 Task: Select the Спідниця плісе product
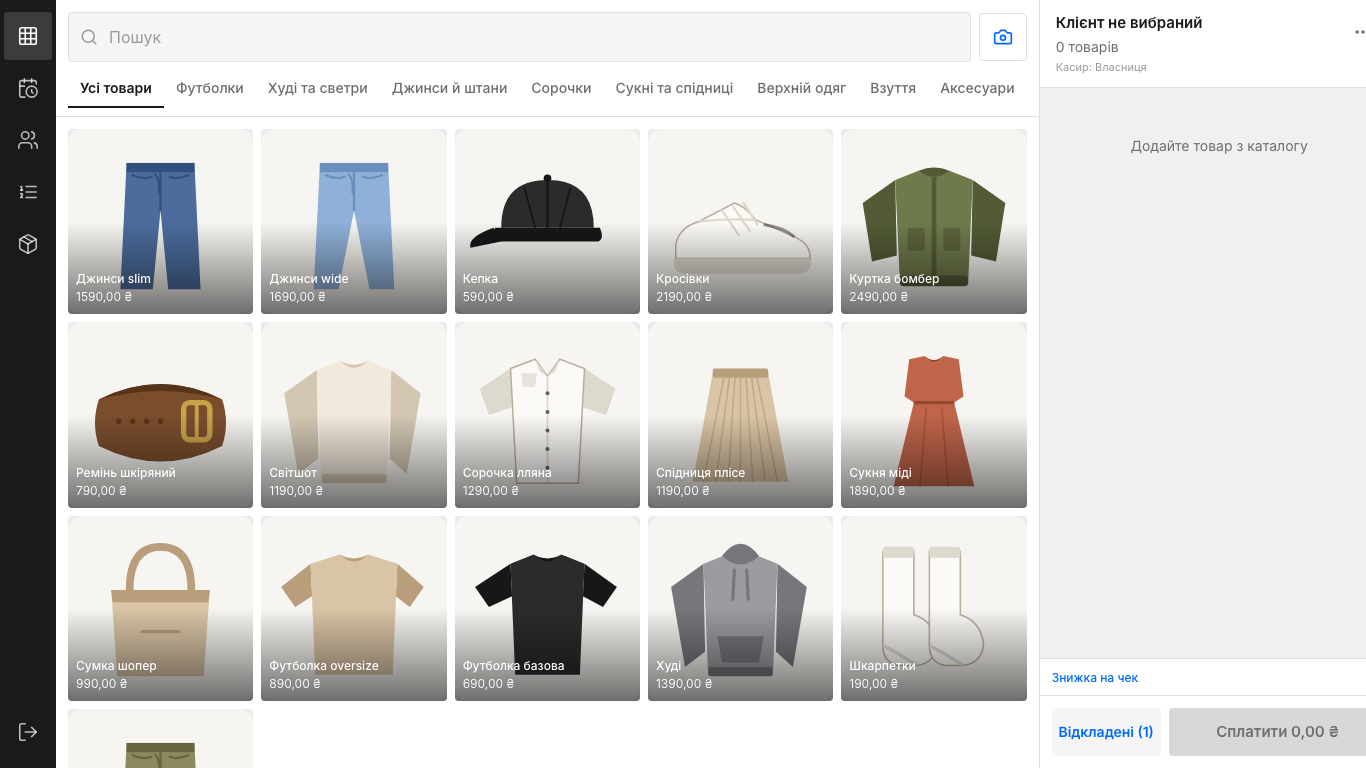[x=740, y=415]
